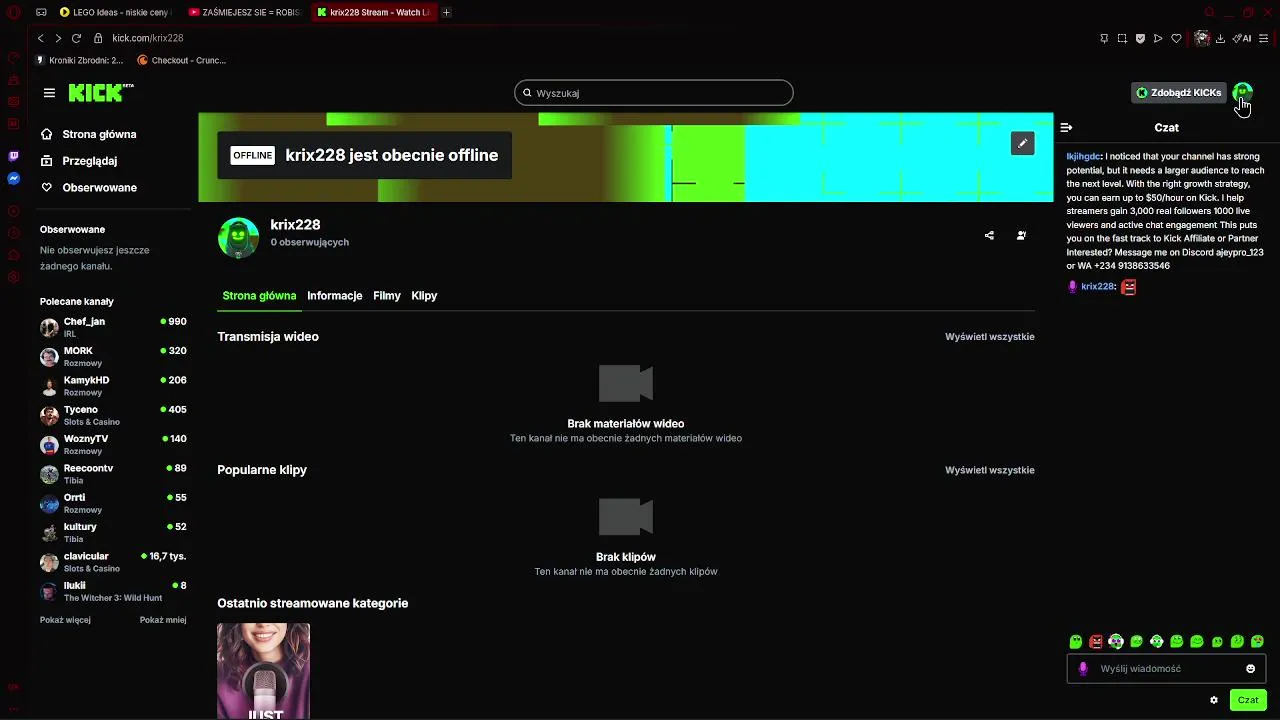The image size is (1280, 720).
Task: Open the browser easy setup icon
Action: point(1264,38)
